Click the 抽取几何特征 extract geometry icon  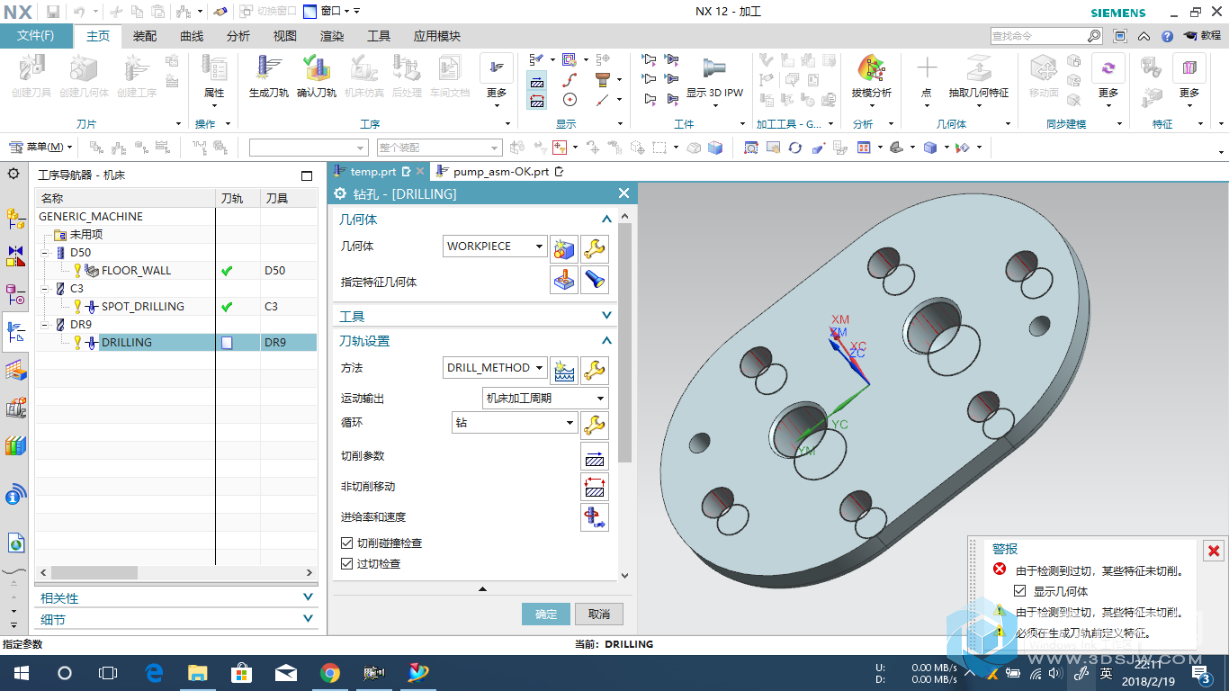(x=978, y=68)
